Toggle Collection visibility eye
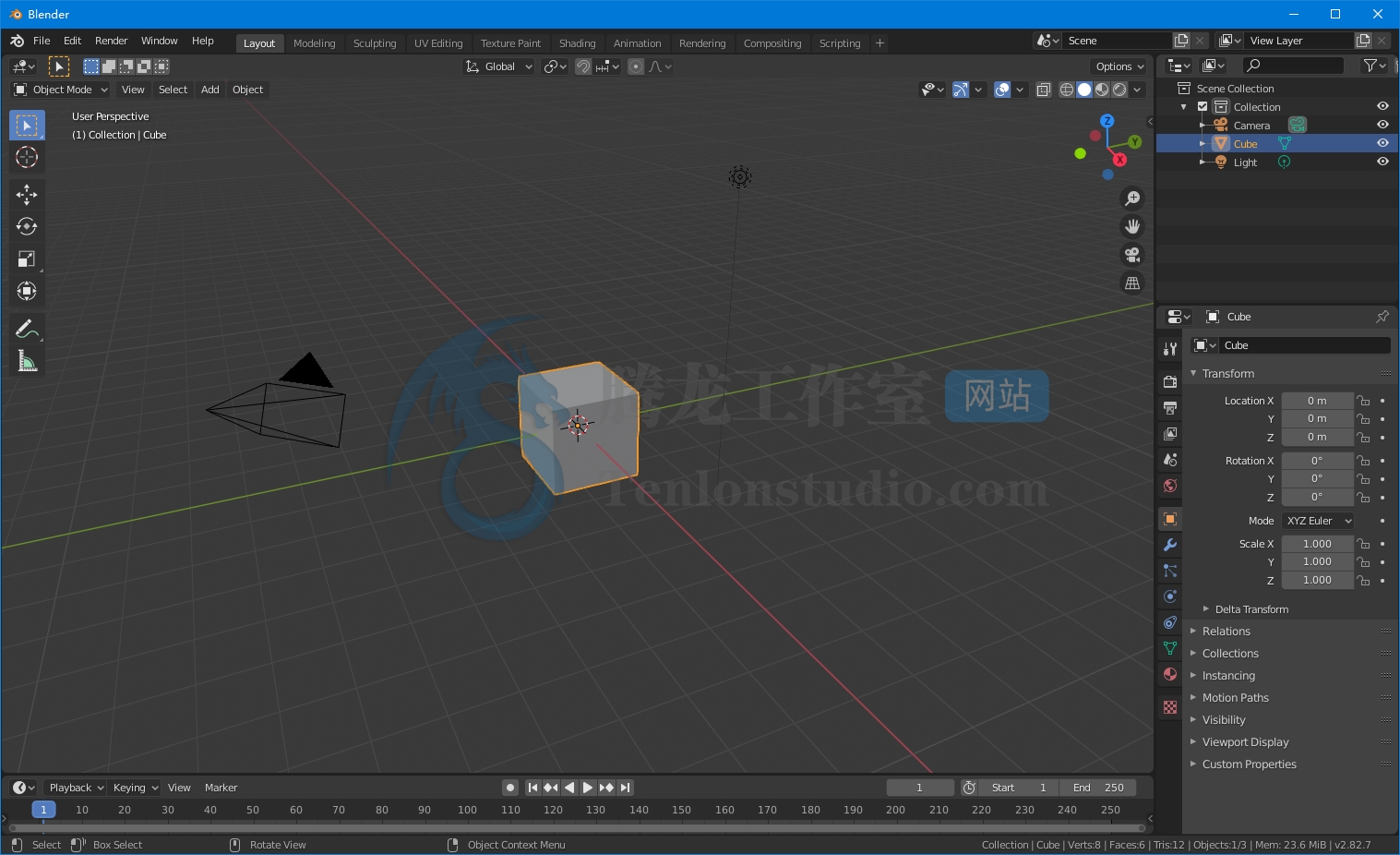This screenshot has height=855, width=1400. [1382, 106]
